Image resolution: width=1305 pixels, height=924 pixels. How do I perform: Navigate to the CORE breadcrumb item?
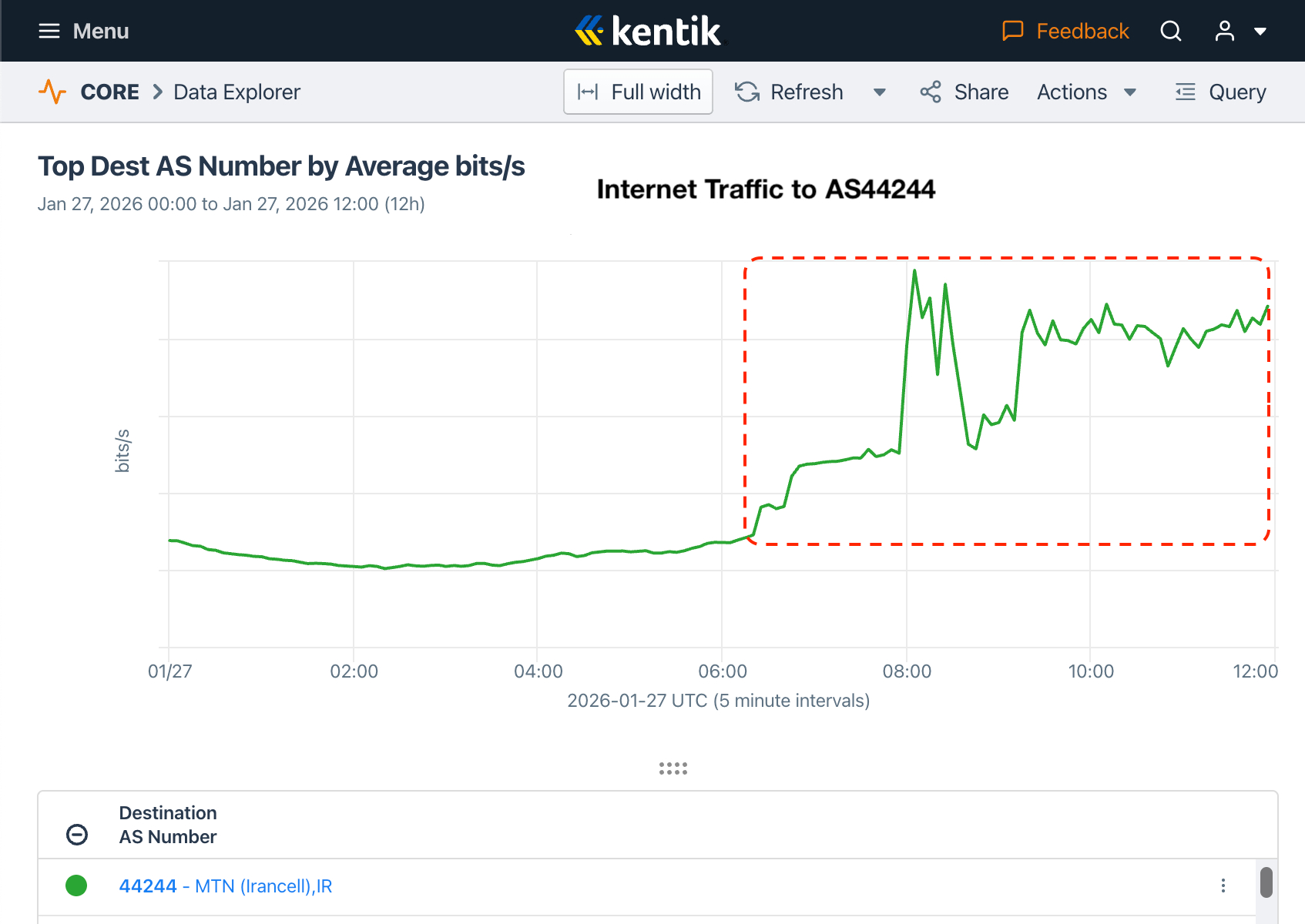click(x=109, y=92)
